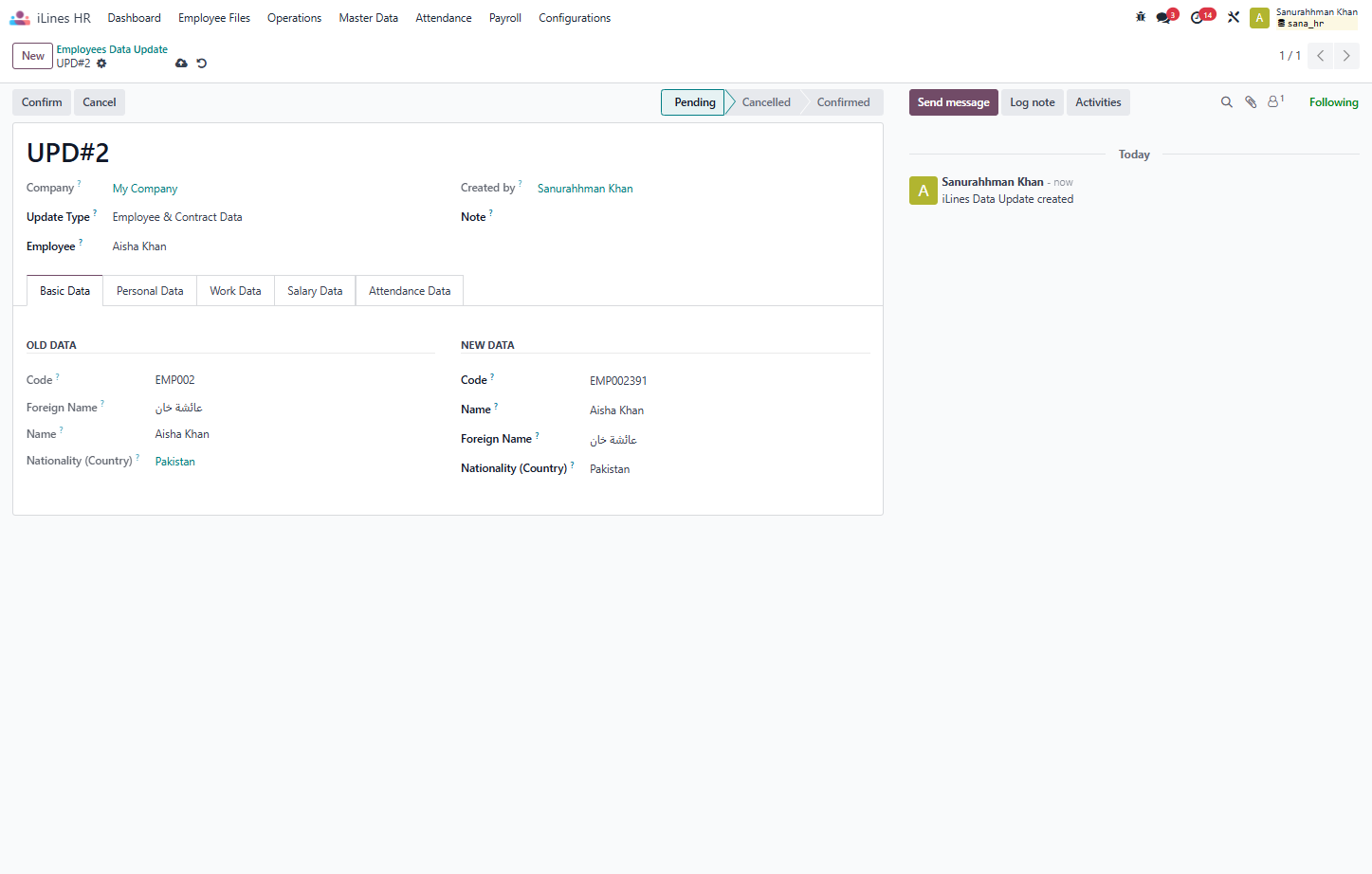This screenshot has height=874, width=1372.
Task: Open the Attendance menu
Action: click(444, 18)
